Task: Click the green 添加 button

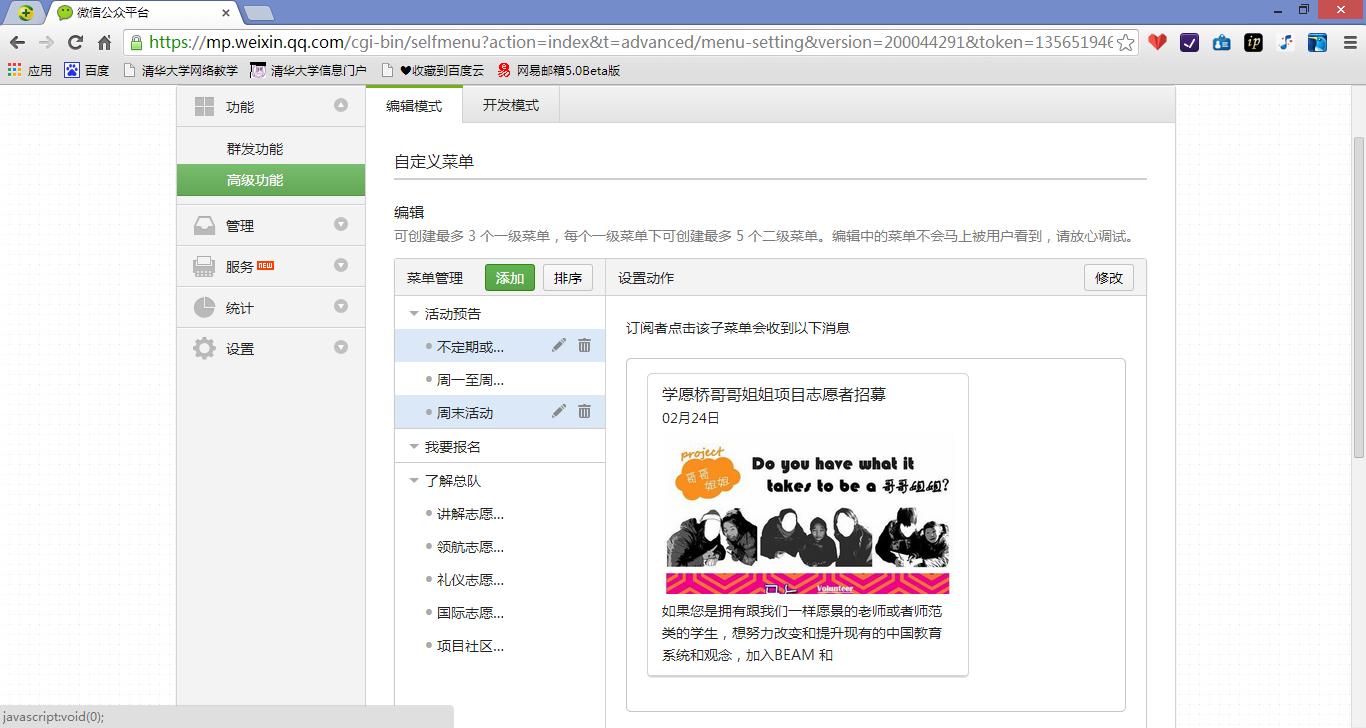Action: pos(509,278)
